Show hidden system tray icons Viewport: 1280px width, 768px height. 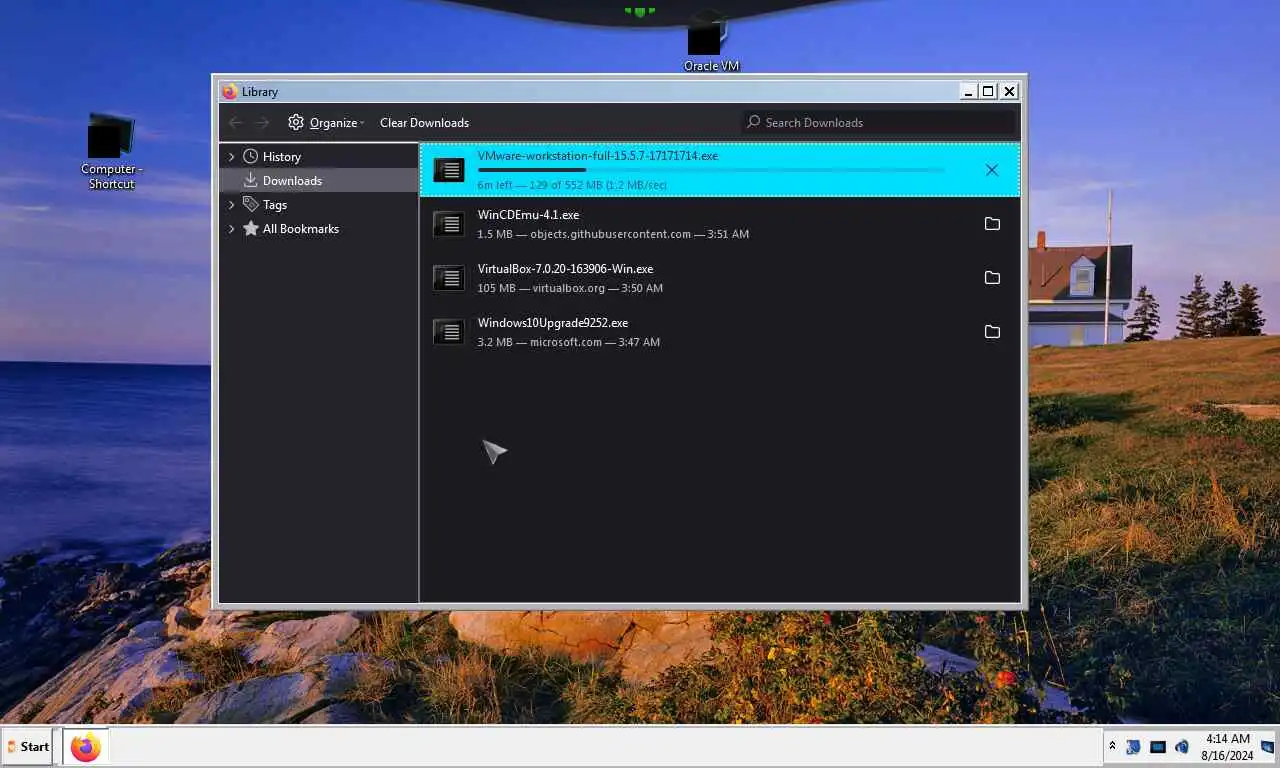(1112, 747)
